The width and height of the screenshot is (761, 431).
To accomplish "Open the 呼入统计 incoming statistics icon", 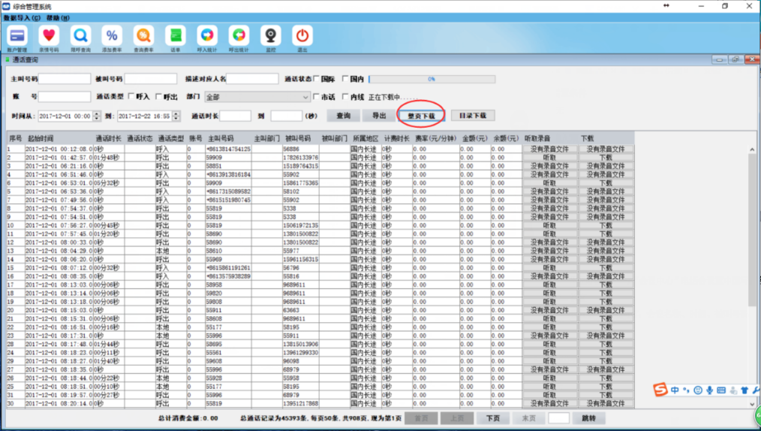I will [207, 36].
